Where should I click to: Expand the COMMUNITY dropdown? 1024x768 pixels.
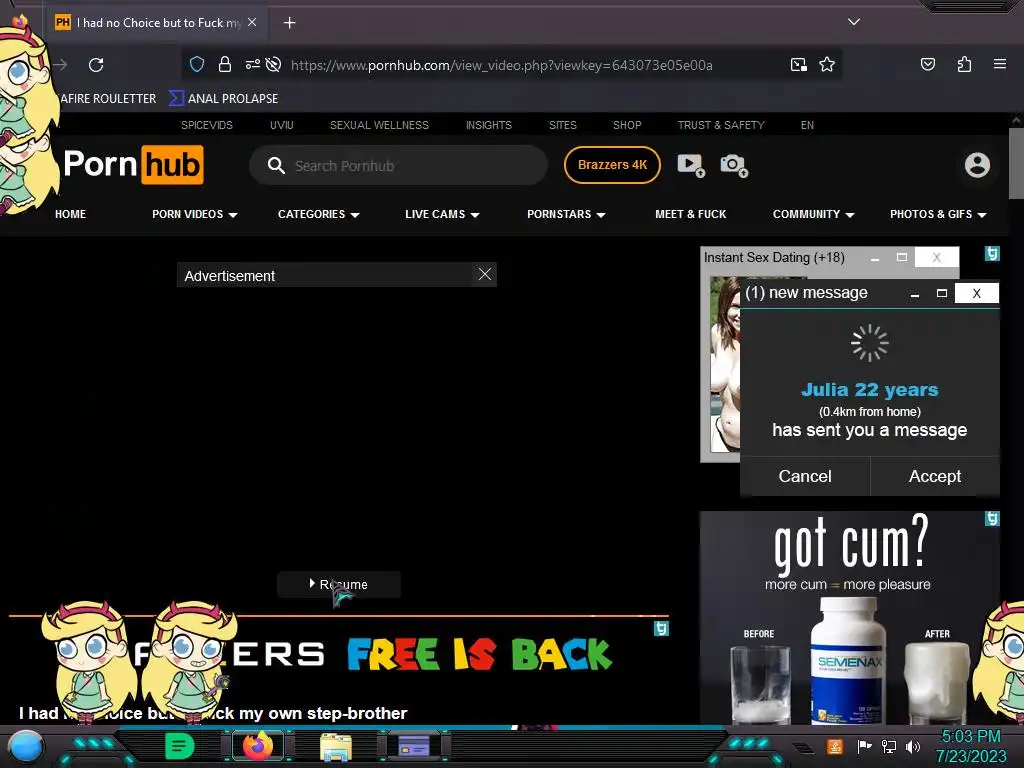tap(813, 214)
